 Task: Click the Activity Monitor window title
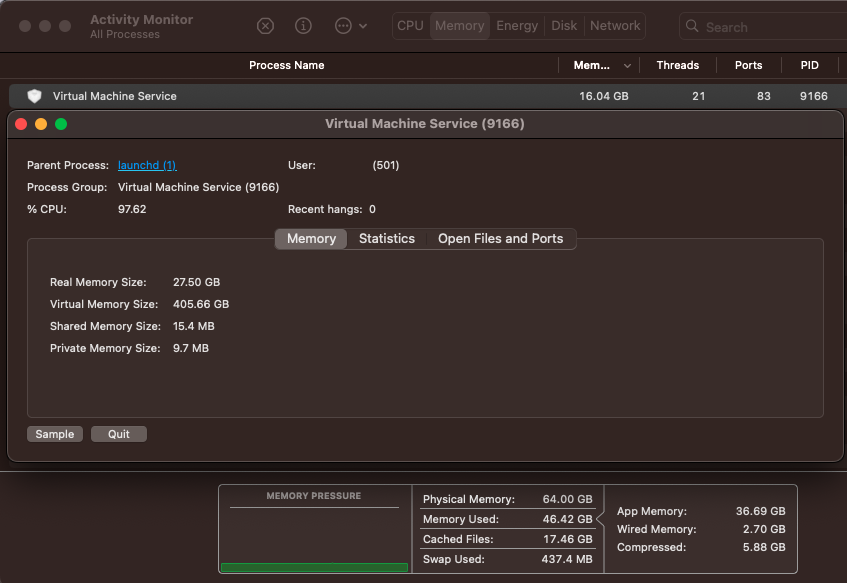coord(142,19)
